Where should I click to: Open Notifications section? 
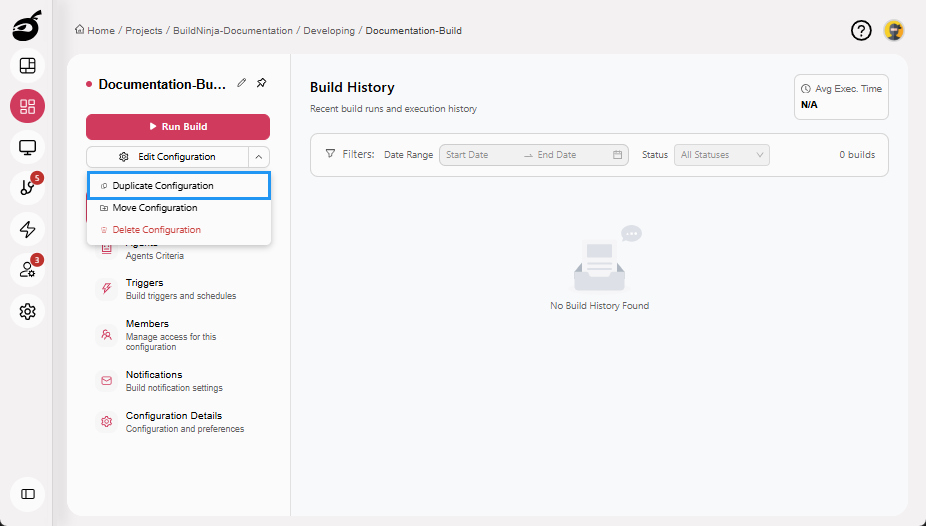[178, 381]
